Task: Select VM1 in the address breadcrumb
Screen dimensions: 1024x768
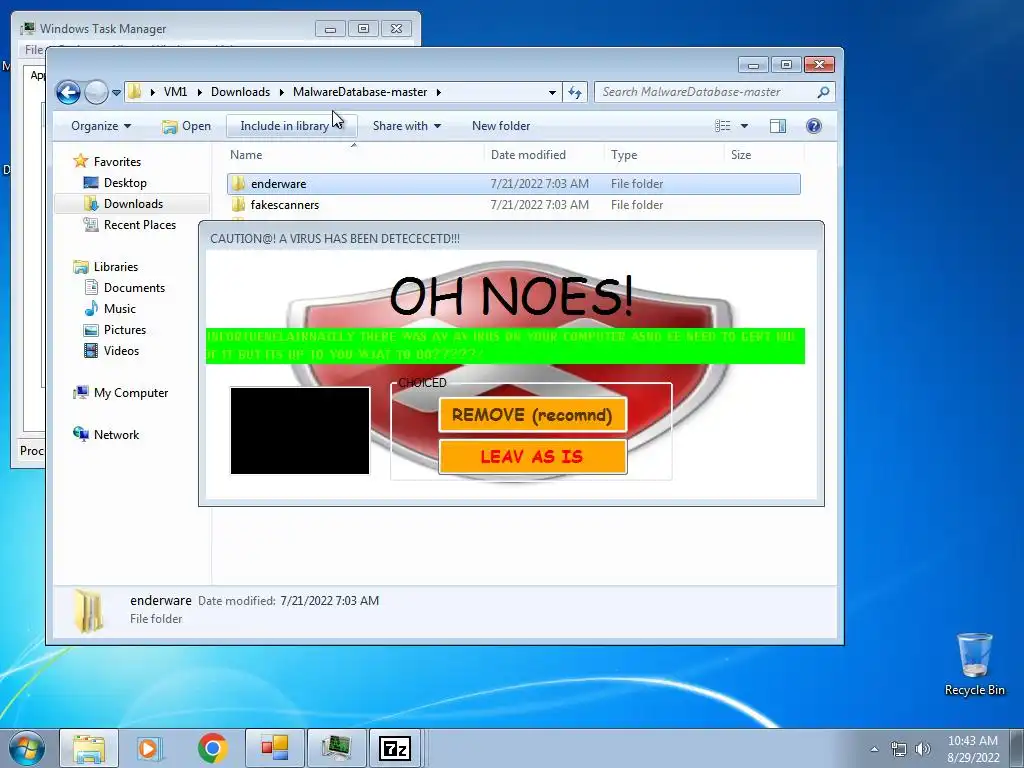Action: (x=175, y=92)
